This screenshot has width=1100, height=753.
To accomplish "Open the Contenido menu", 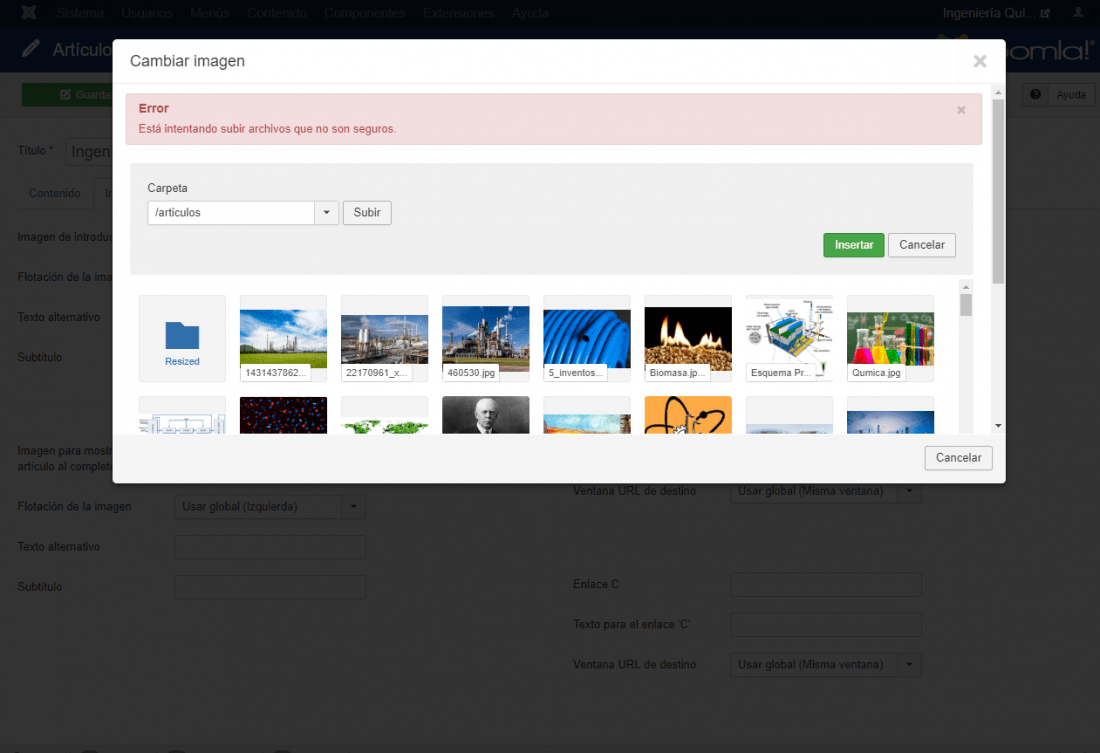I will tap(276, 13).
